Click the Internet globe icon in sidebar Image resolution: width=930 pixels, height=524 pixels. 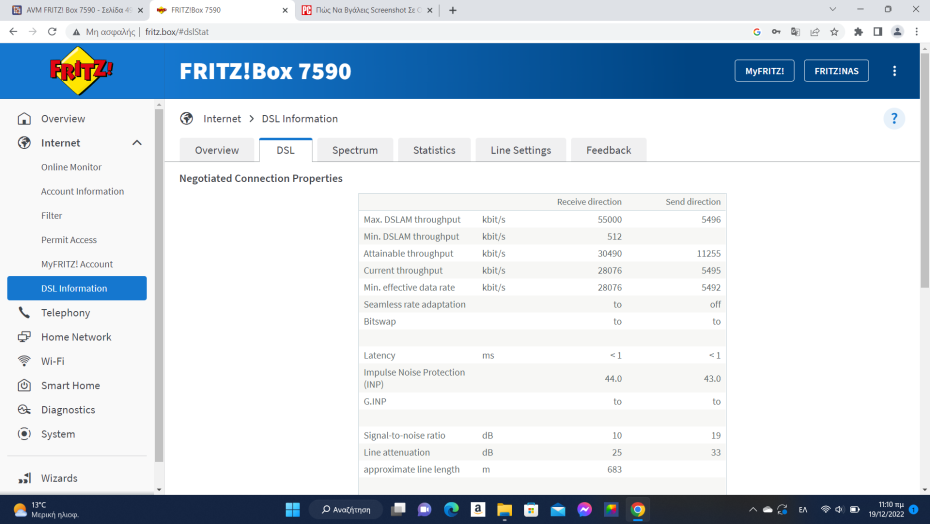click(x=24, y=143)
